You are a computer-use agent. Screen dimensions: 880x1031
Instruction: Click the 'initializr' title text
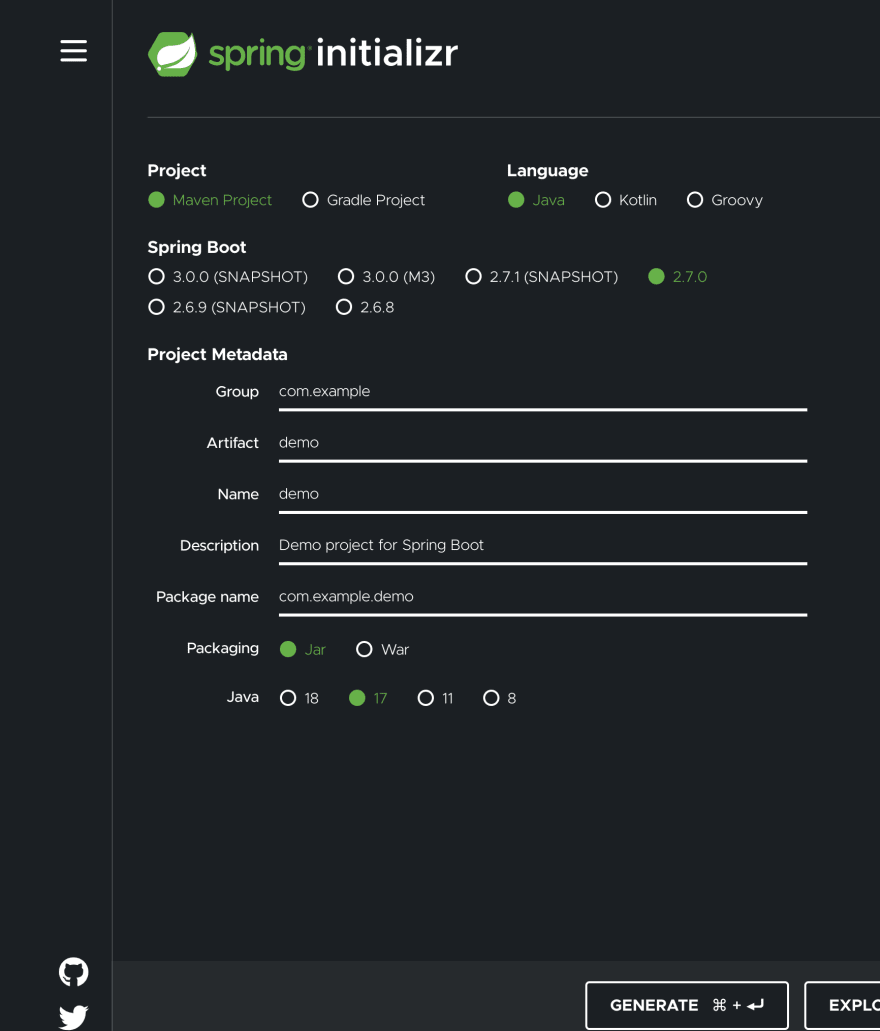click(x=387, y=53)
